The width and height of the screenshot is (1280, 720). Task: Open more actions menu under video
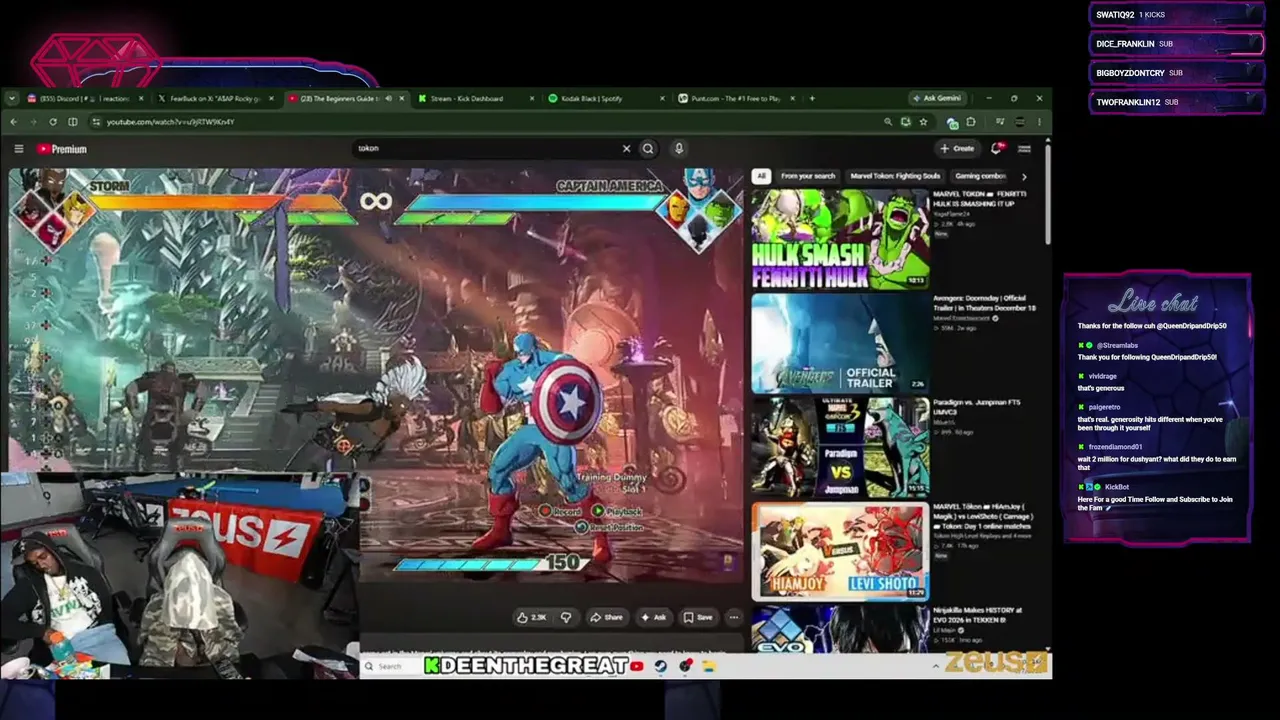pyautogui.click(x=733, y=617)
